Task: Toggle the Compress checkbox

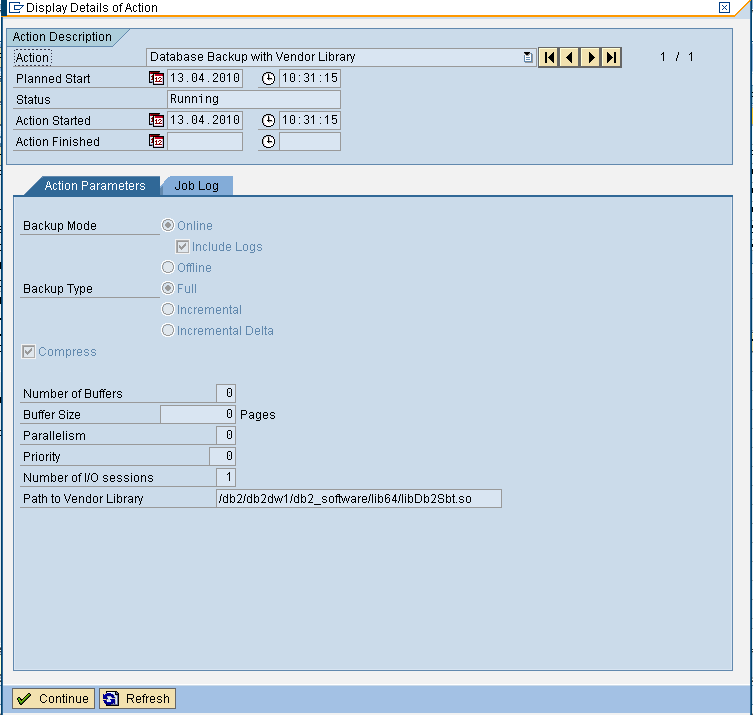Action: [x=28, y=351]
